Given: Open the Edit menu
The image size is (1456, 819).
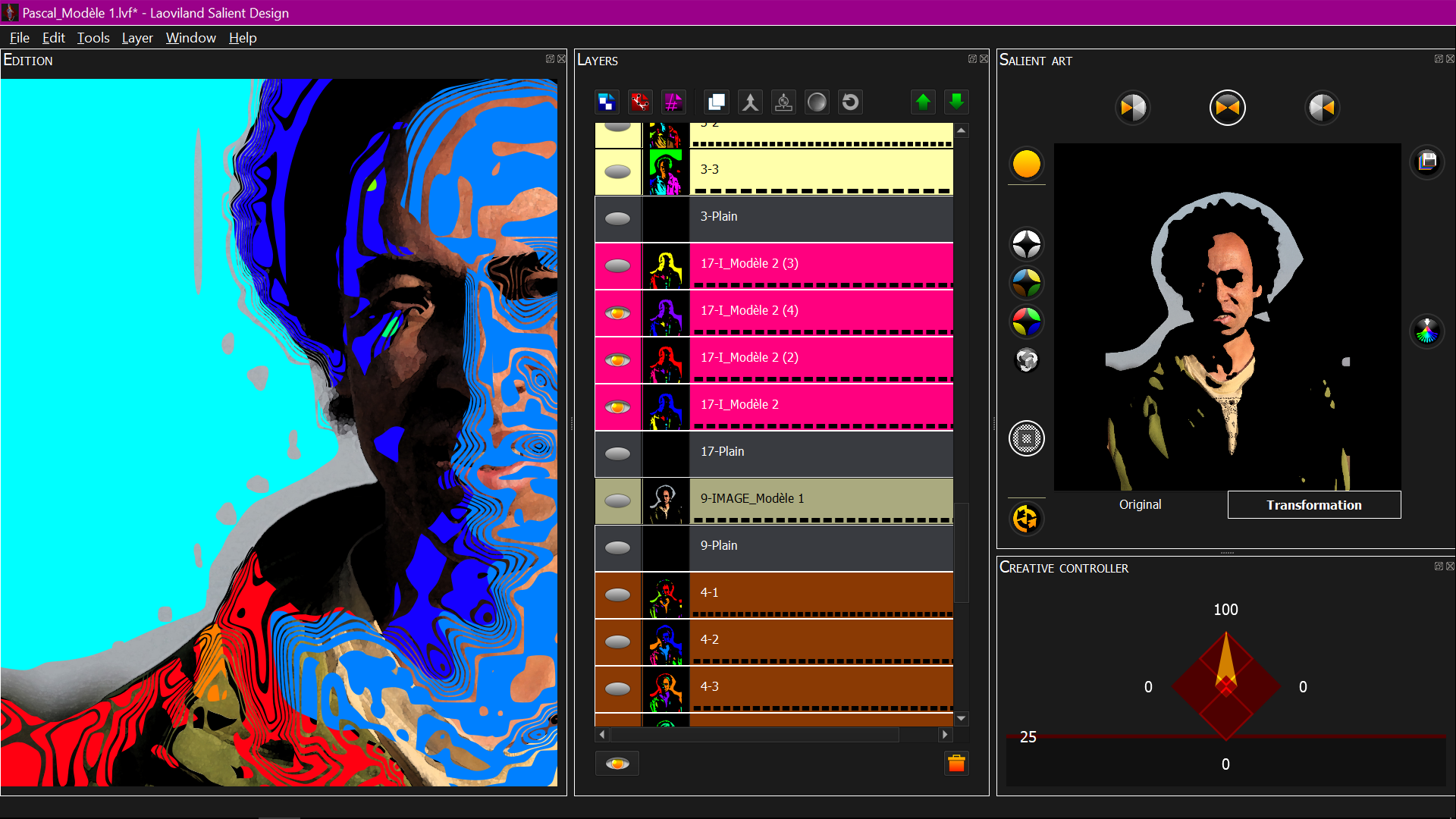Looking at the screenshot, I should coord(53,38).
